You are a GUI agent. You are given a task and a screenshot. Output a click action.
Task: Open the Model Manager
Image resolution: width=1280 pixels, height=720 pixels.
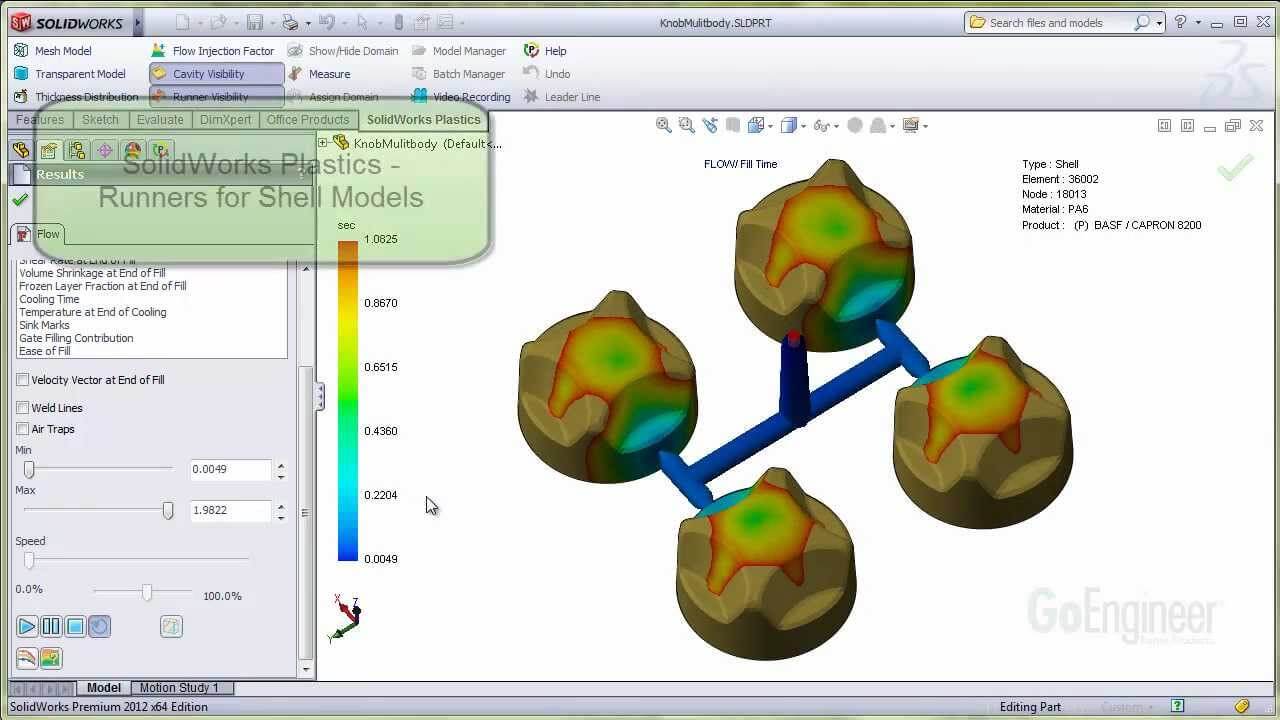click(458, 51)
